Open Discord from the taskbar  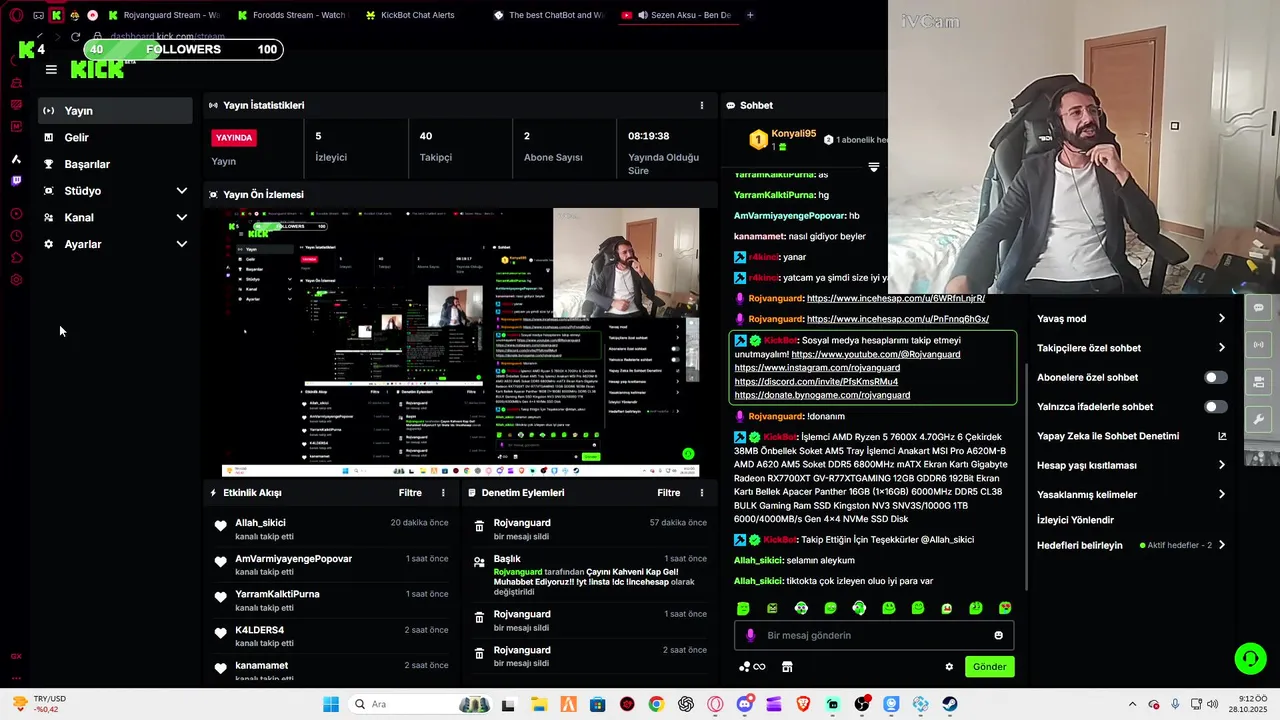point(744,704)
